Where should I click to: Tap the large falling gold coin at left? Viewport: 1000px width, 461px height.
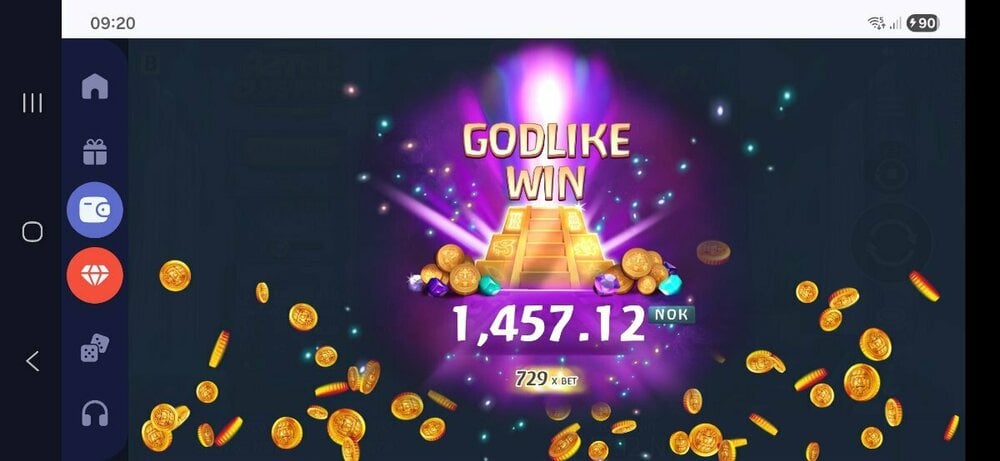click(x=175, y=275)
